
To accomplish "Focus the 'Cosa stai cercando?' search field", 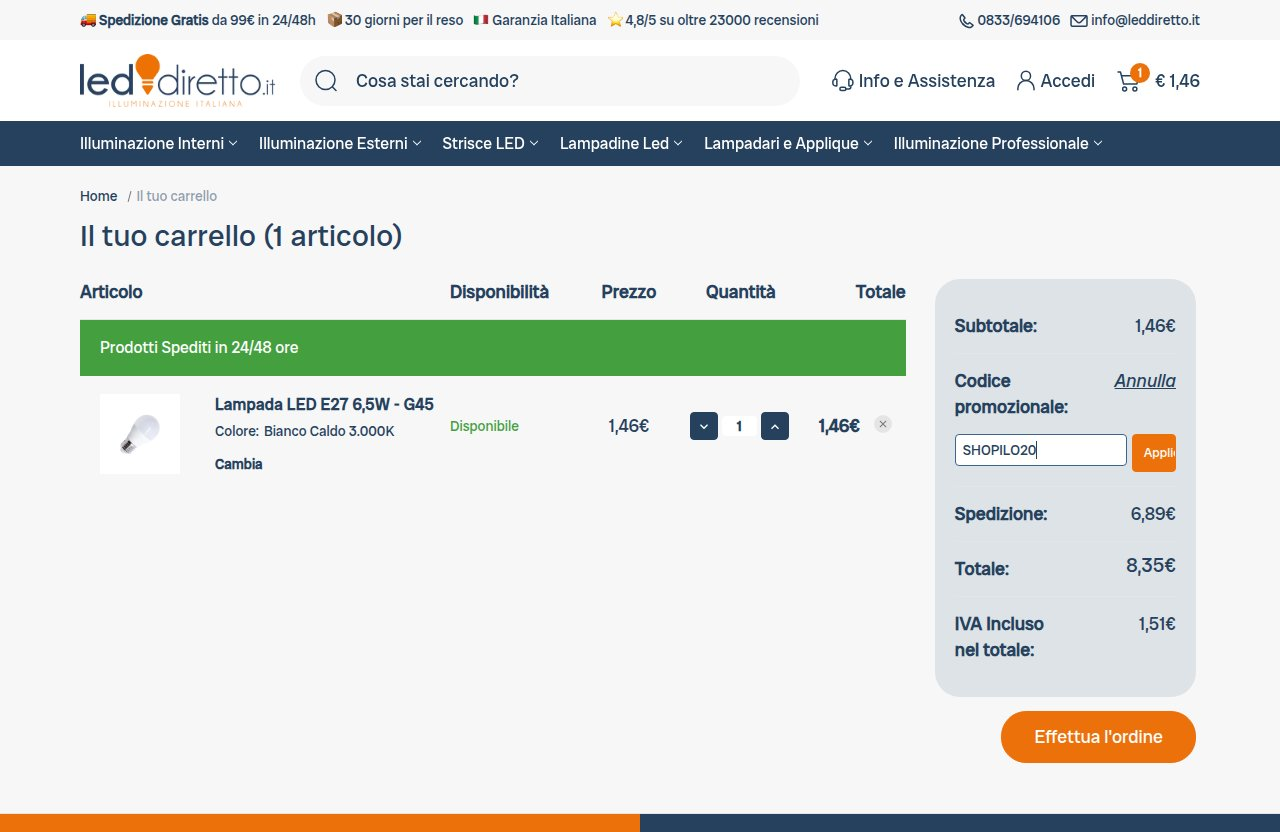I will pyautogui.click(x=550, y=81).
